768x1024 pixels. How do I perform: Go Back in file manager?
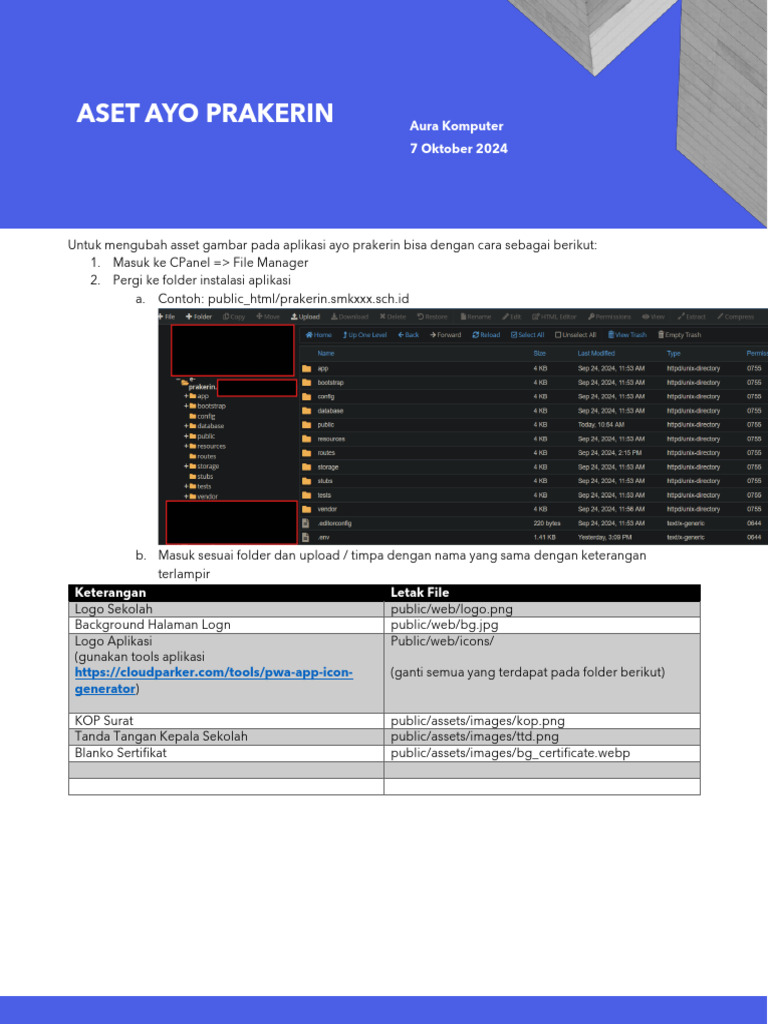pyautogui.click(x=408, y=335)
